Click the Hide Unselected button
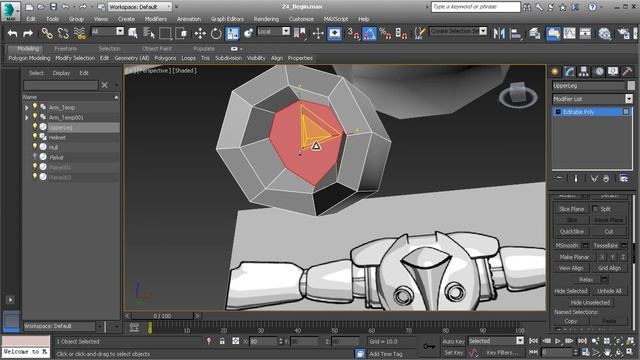 point(590,302)
